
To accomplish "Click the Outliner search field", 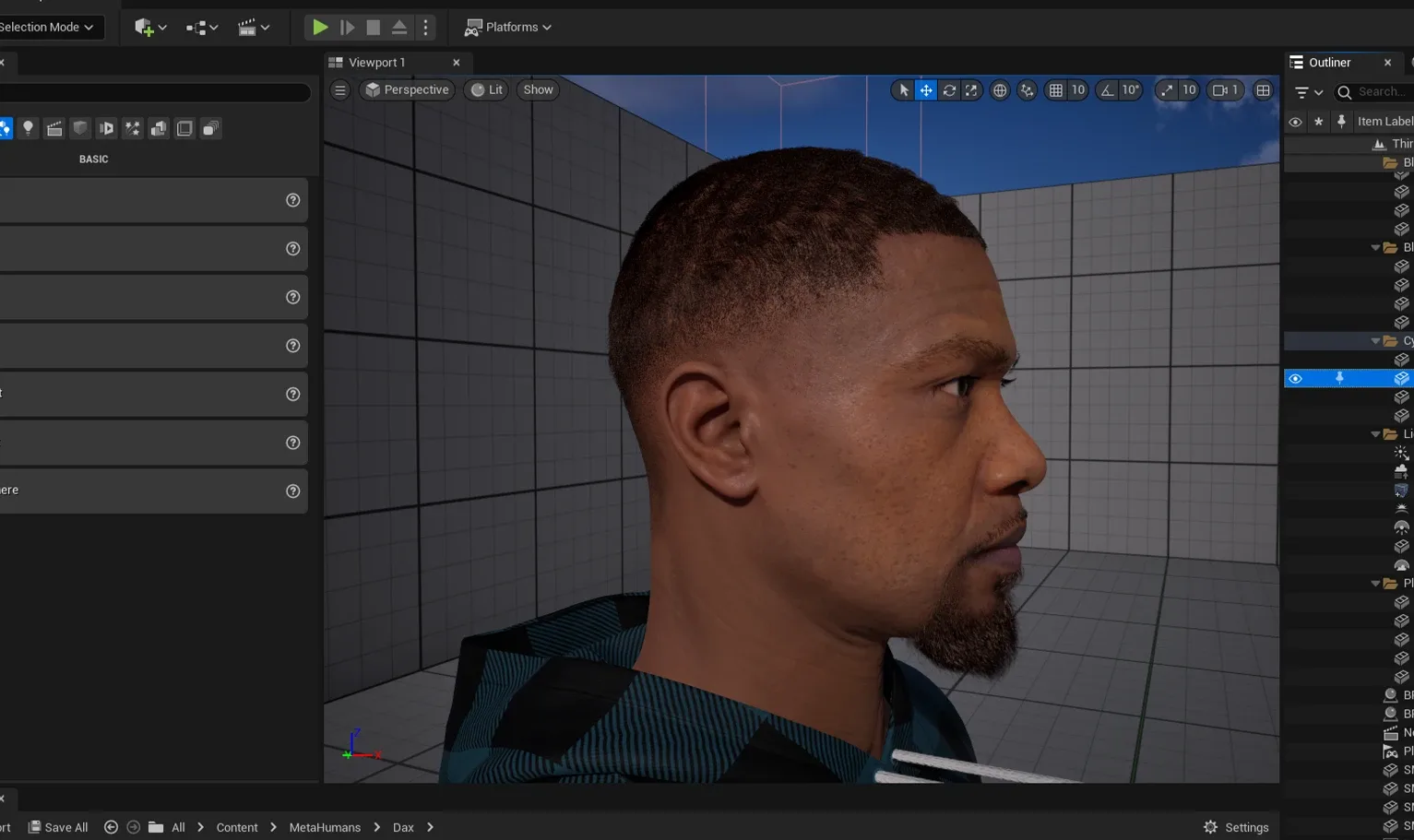I will click(x=1379, y=91).
